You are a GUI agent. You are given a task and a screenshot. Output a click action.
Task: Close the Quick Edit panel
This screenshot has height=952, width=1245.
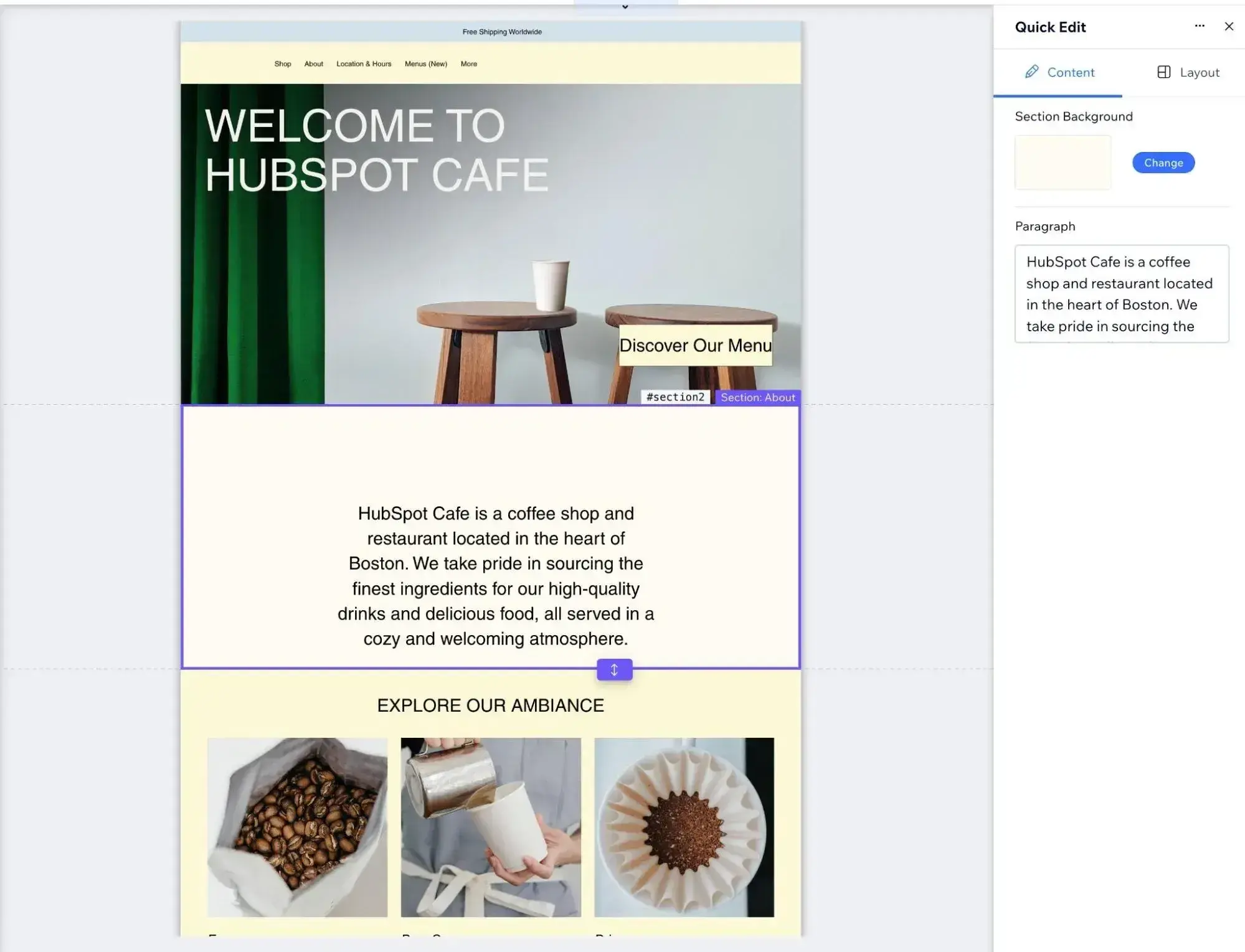[x=1229, y=26]
